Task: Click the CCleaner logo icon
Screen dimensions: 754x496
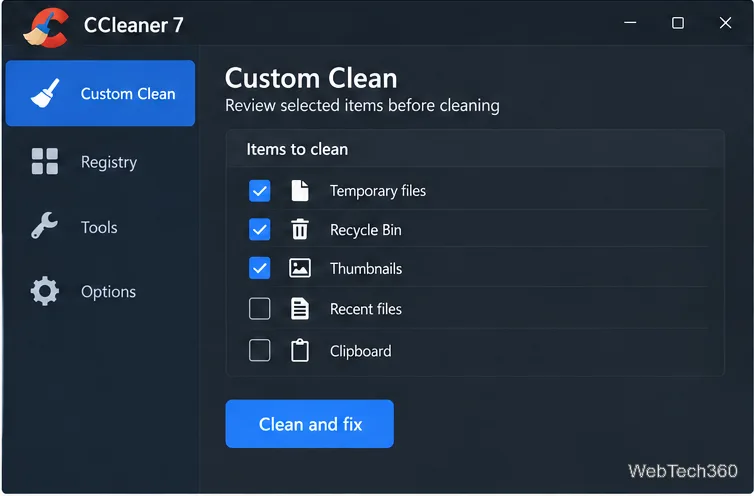Action: point(46,27)
